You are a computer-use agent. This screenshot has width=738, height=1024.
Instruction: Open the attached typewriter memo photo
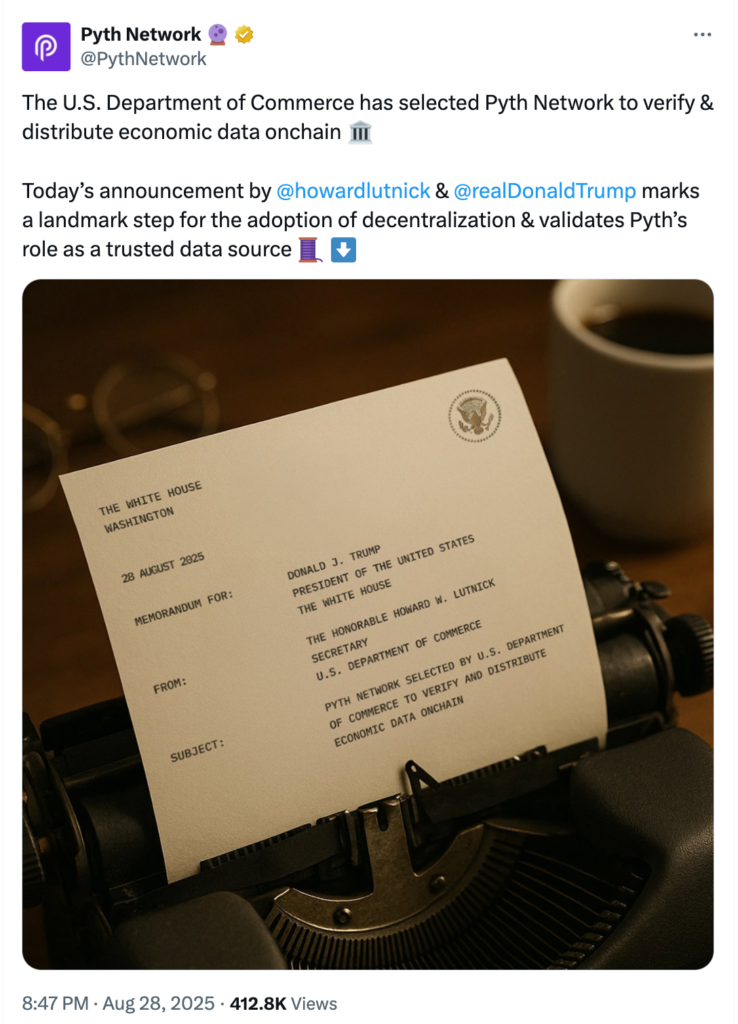368,624
